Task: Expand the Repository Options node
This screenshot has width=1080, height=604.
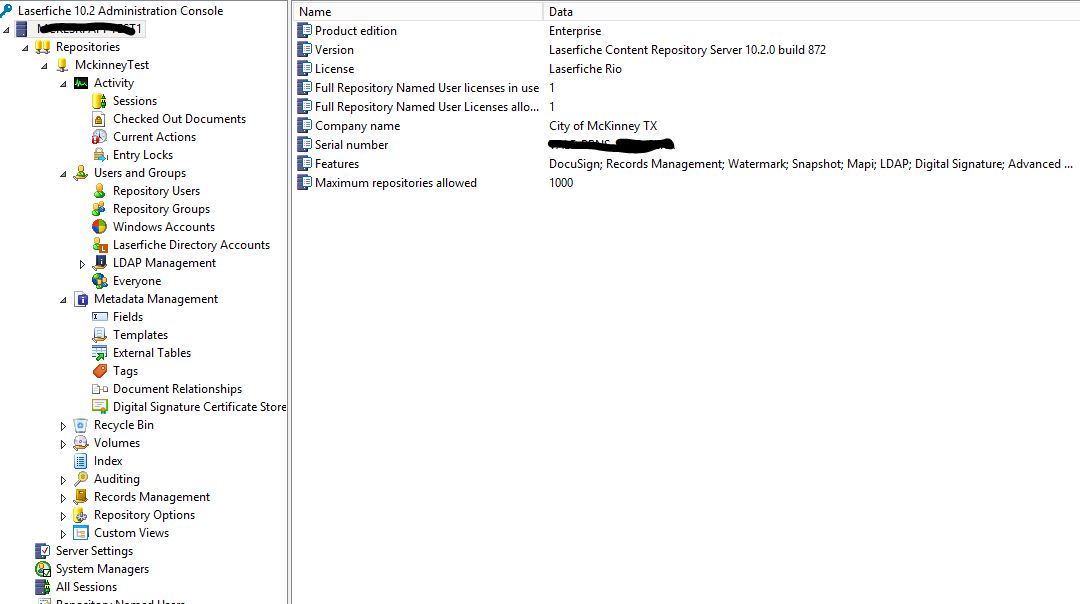Action: 63,516
